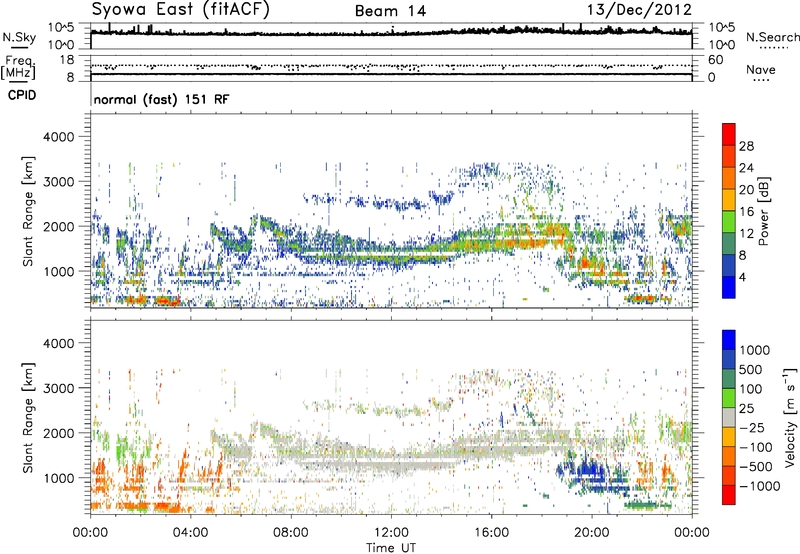
Task: Click the '-1000' label on the velocity colorbar
Action: click(760, 486)
